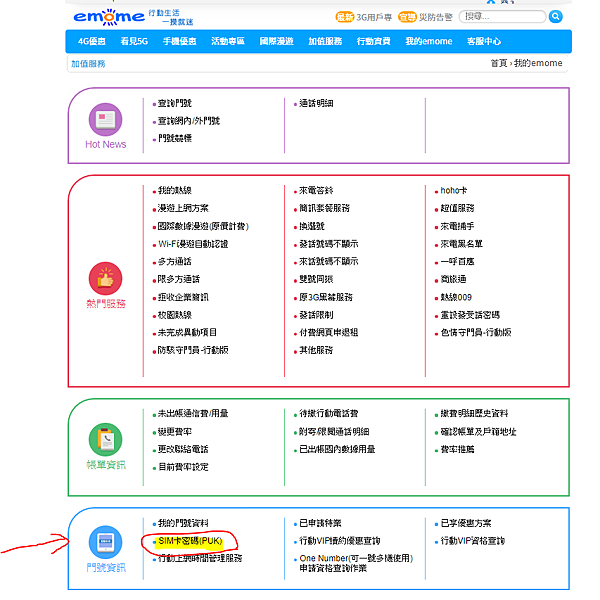The image size is (600, 600).
Task: Click the blue tablet 門號資訊 icon
Action: (105, 542)
